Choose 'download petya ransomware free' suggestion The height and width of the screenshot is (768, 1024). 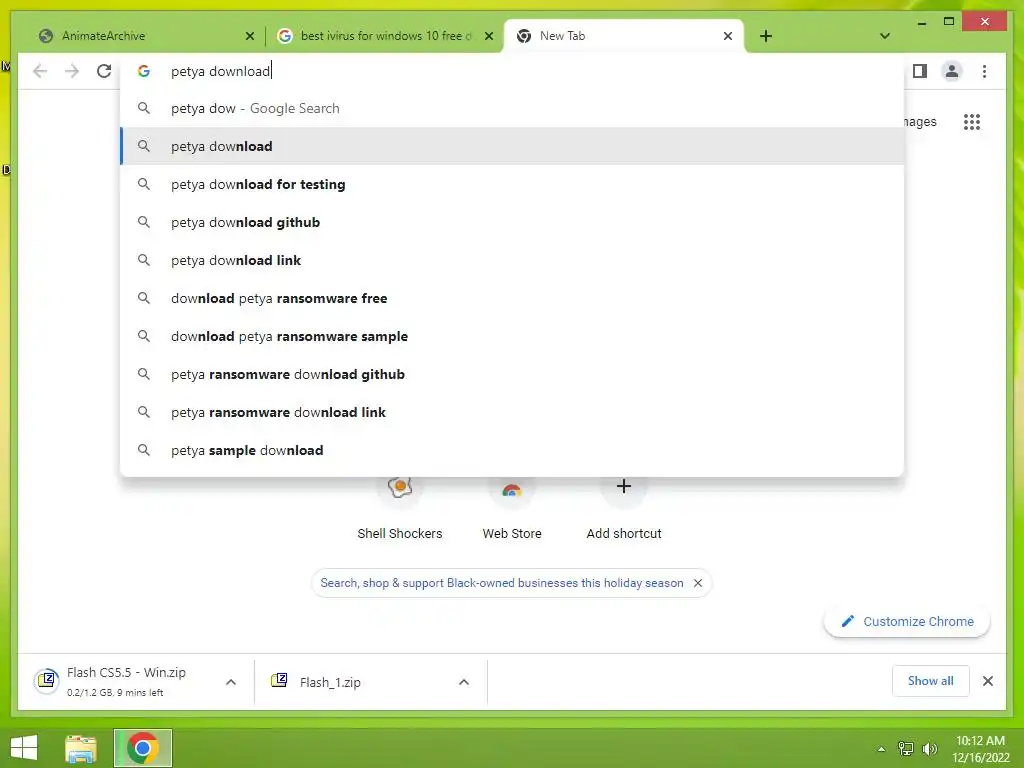click(512, 298)
